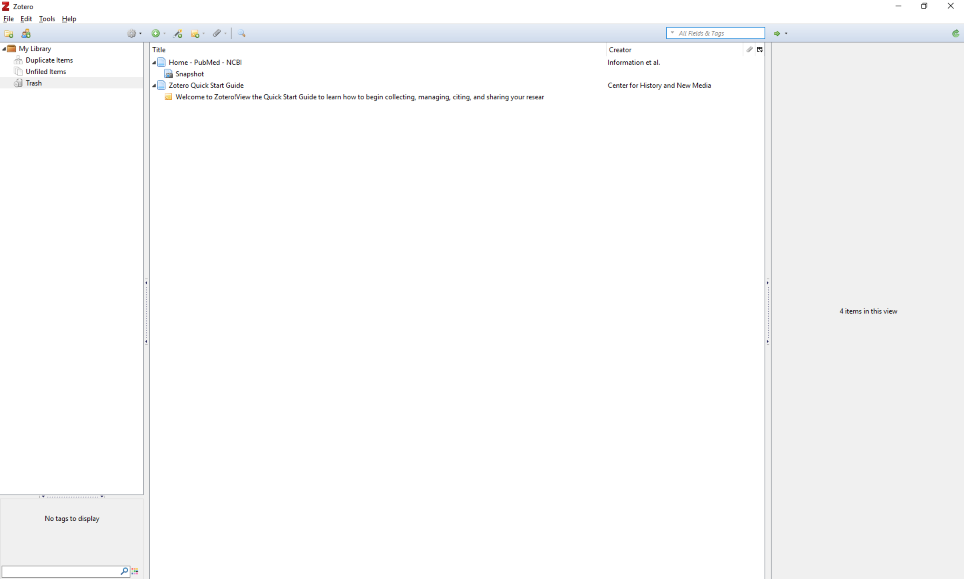Collapse the Home - PubMed - NCBI item
This screenshot has width=964, height=579.
point(154,63)
